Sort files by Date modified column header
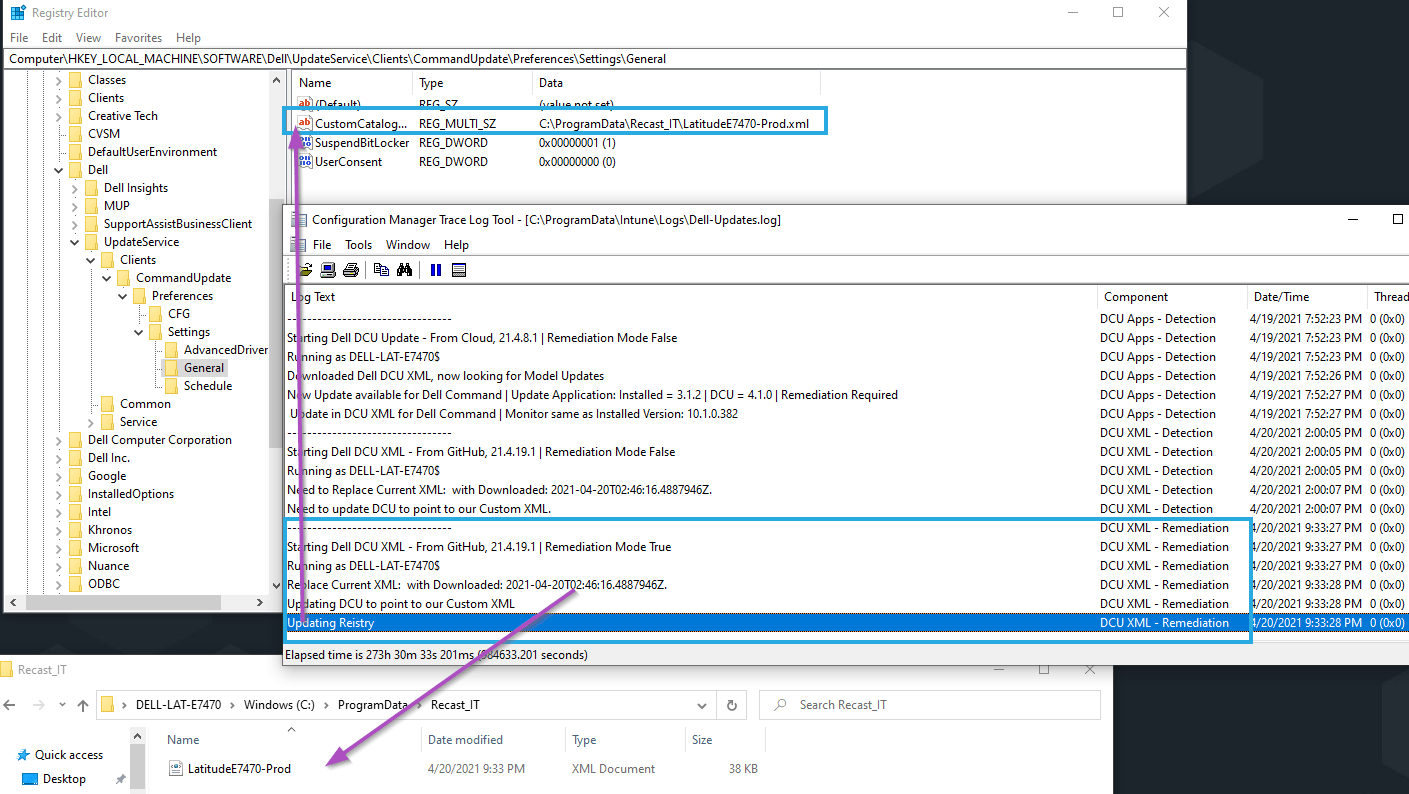 point(466,740)
